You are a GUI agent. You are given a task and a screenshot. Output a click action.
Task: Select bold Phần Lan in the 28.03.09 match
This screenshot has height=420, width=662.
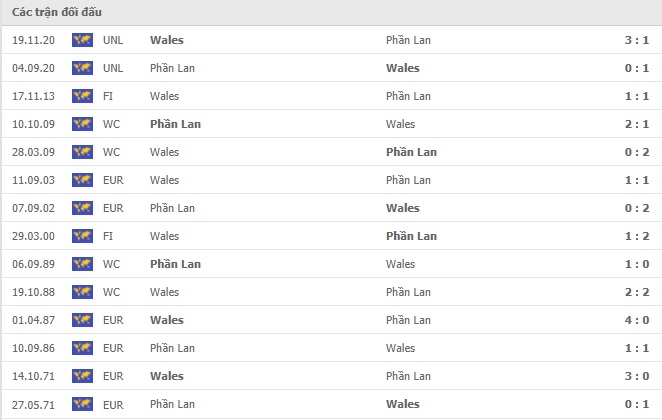(411, 152)
